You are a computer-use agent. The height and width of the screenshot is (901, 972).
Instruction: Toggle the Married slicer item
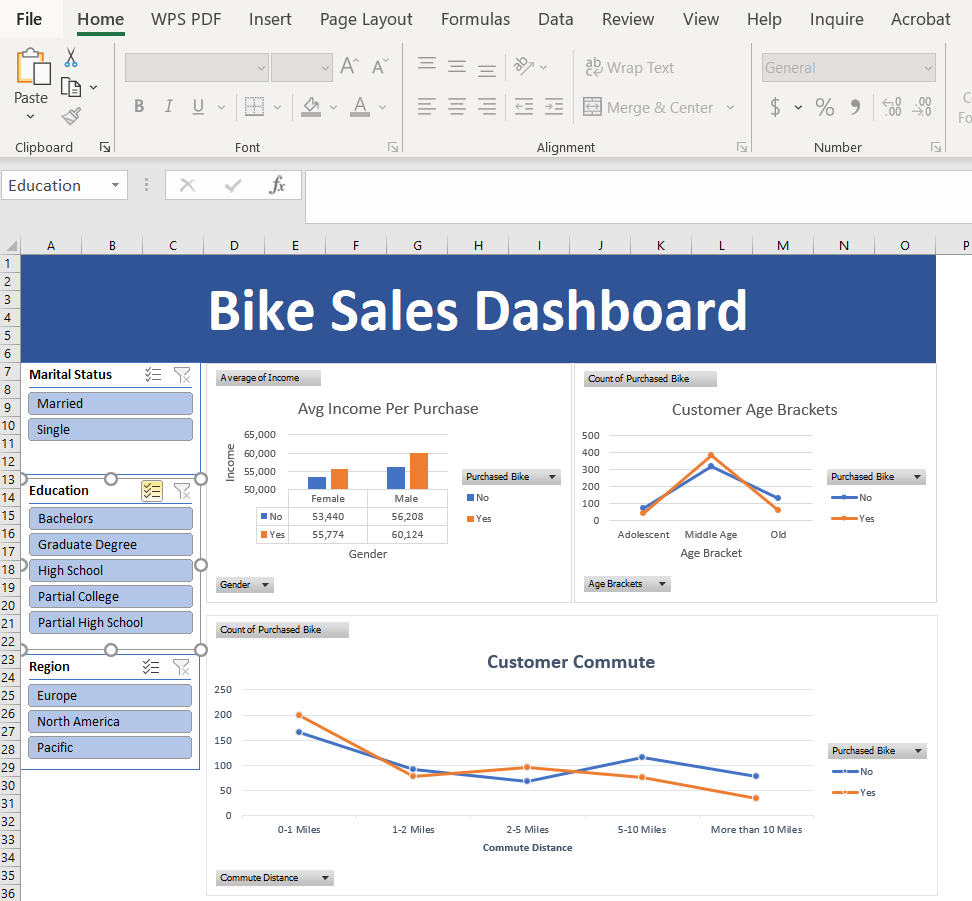tap(110, 404)
